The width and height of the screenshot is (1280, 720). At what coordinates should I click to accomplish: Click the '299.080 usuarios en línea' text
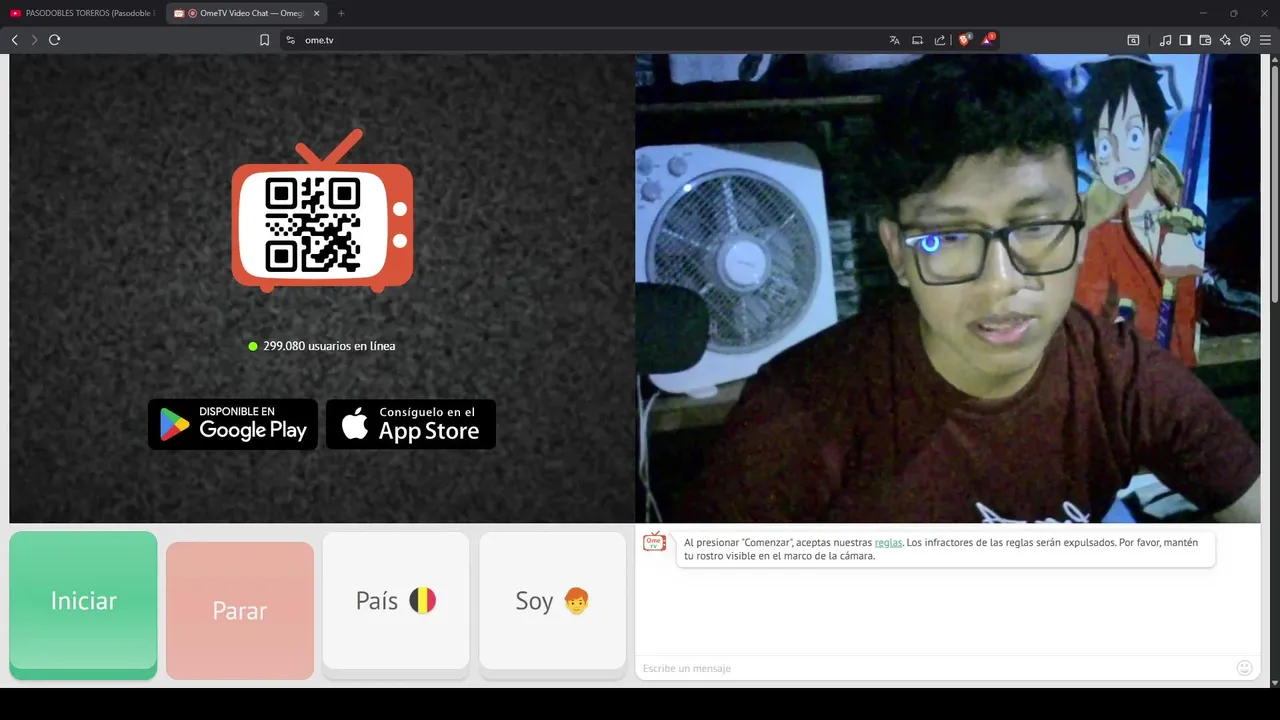coord(329,346)
